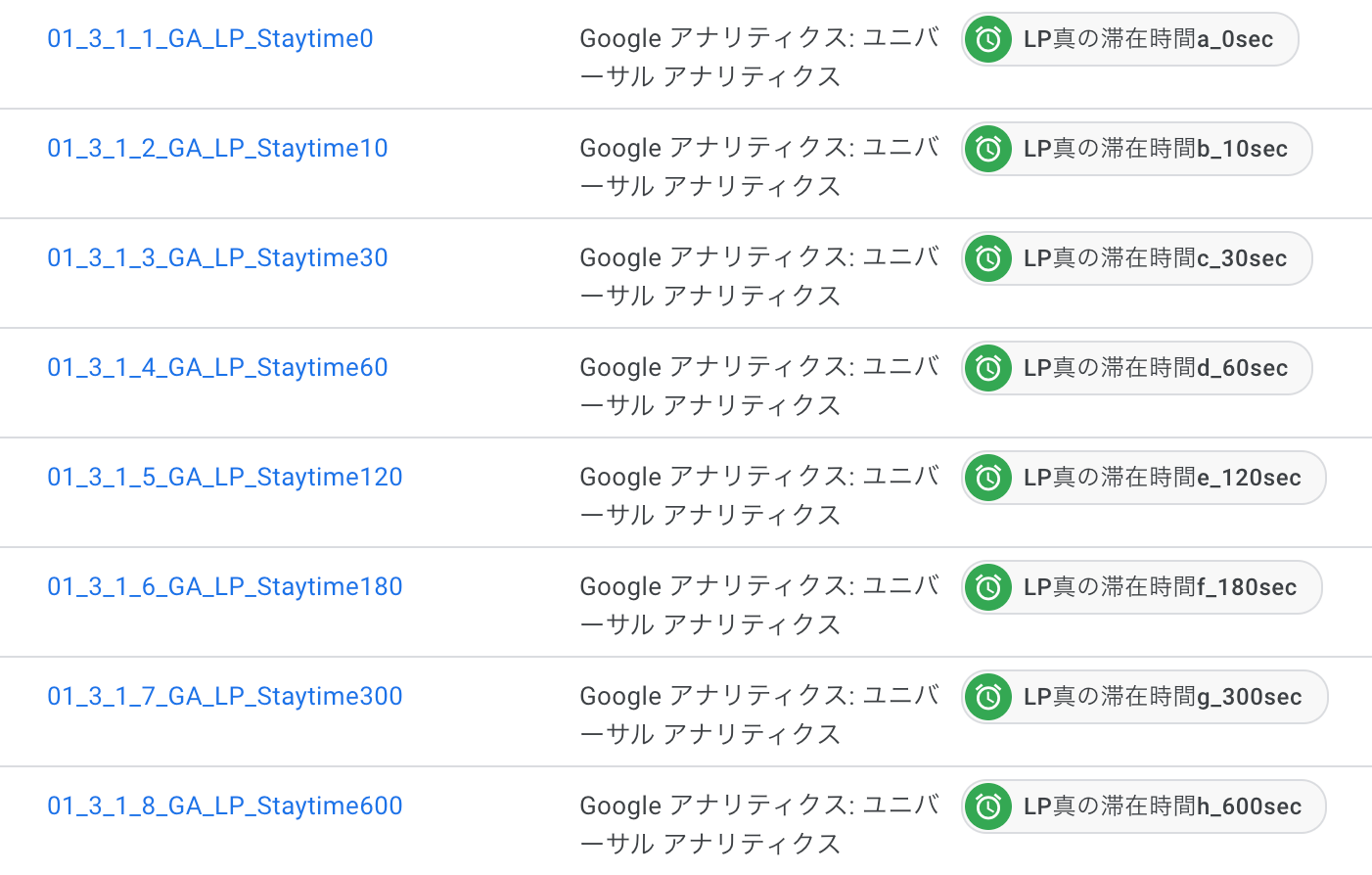Viewport: 1372px width, 875px height.
Task: Open tag 01_3_1_6_GA_LP_Staytime180
Action: (225, 587)
